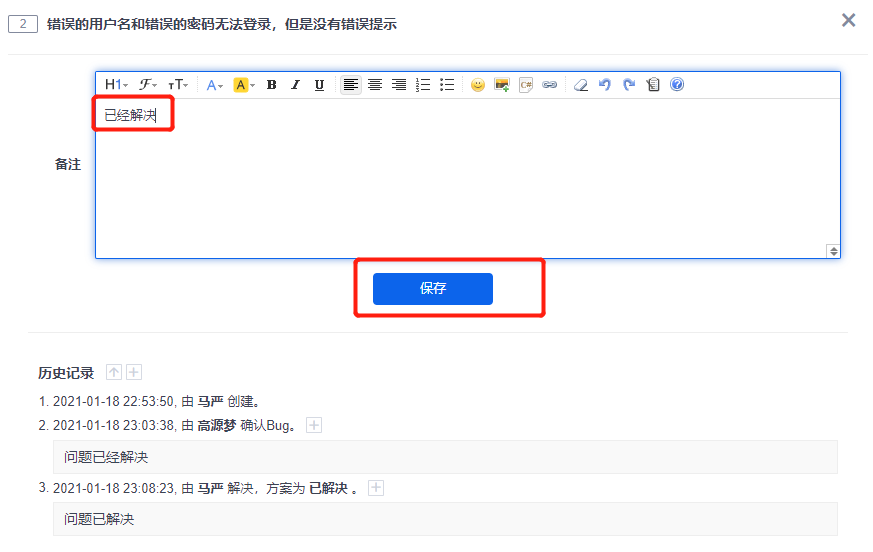
Task: Insert a code block
Action: tap(526, 85)
